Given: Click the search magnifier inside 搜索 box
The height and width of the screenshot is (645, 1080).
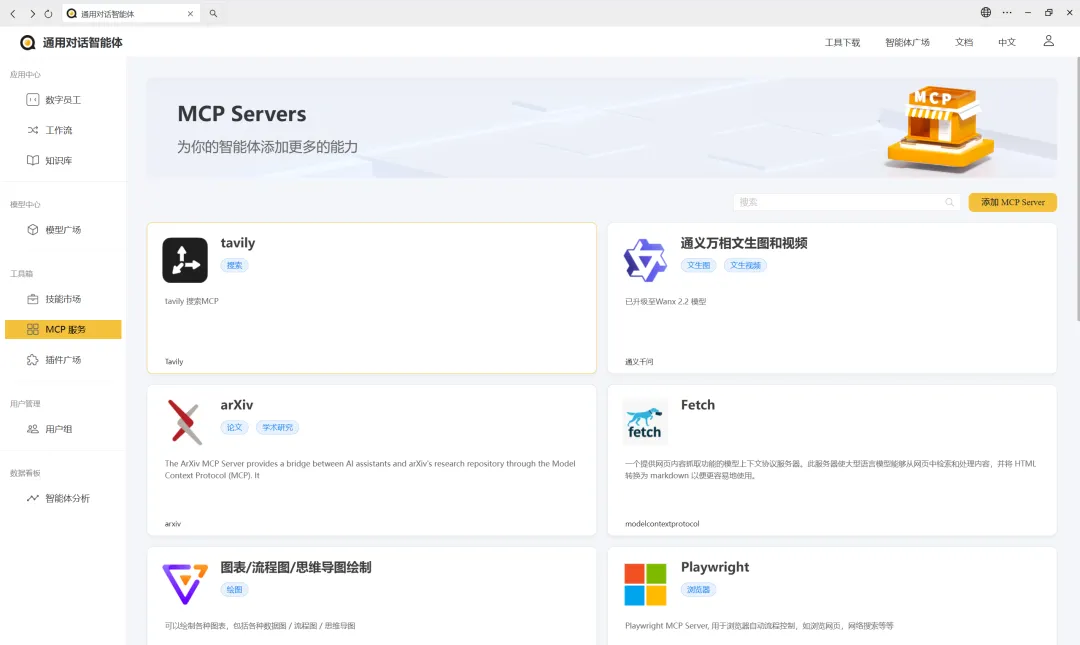Looking at the screenshot, I should [x=949, y=202].
